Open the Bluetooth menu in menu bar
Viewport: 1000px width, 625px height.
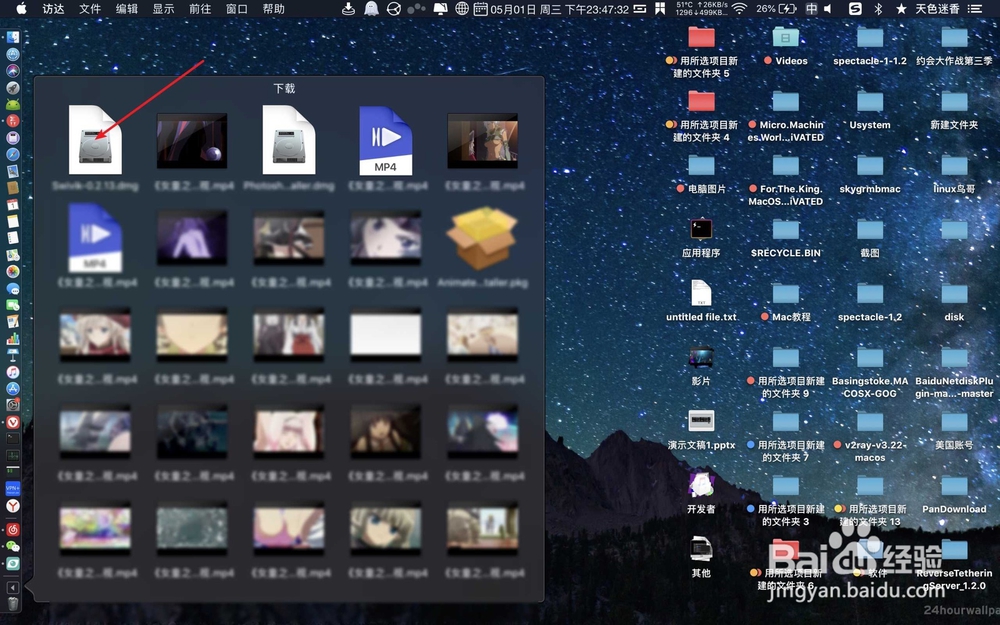tap(878, 9)
